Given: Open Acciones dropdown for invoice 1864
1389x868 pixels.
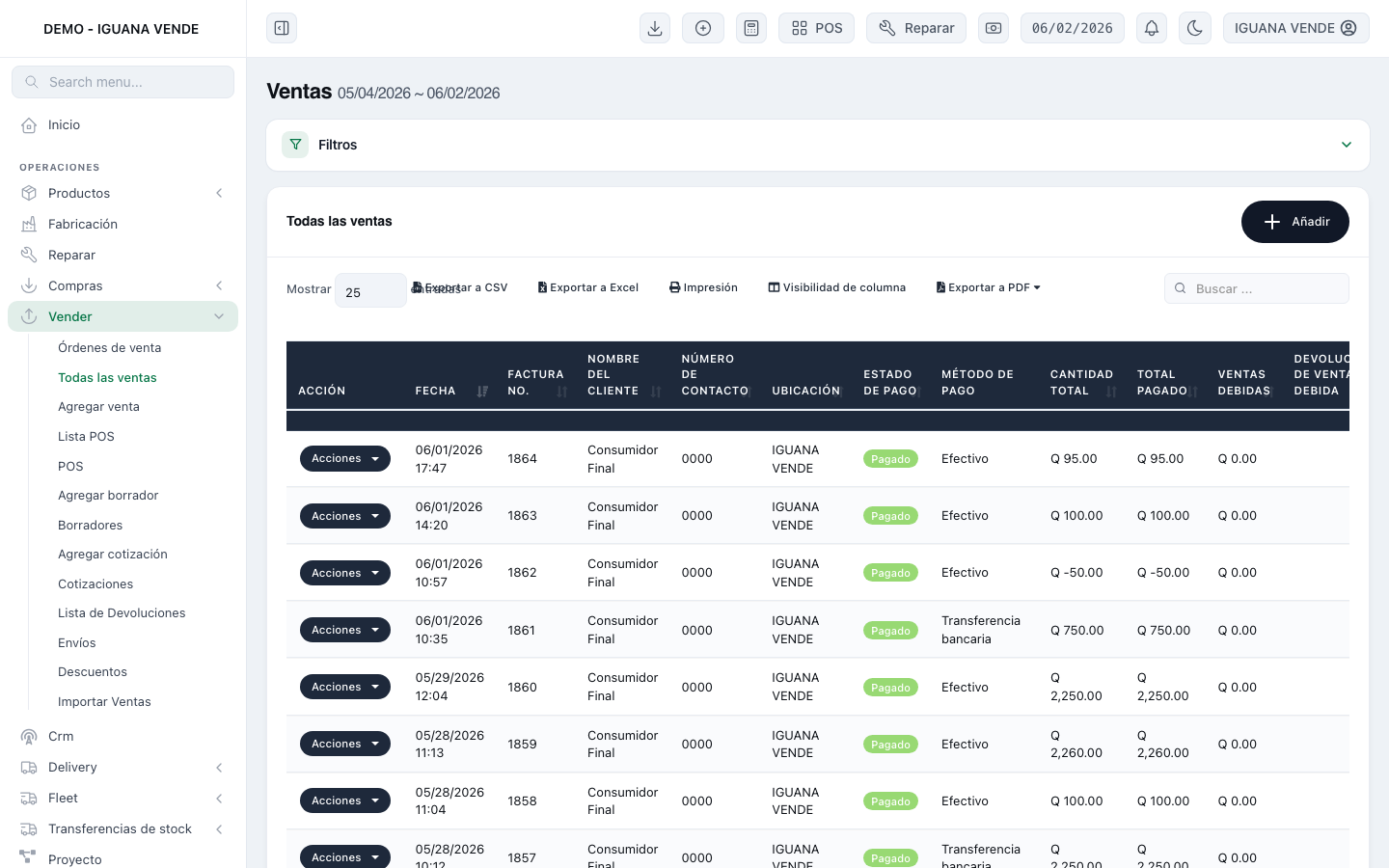Looking at the screenshot, I should click(345, 459).
